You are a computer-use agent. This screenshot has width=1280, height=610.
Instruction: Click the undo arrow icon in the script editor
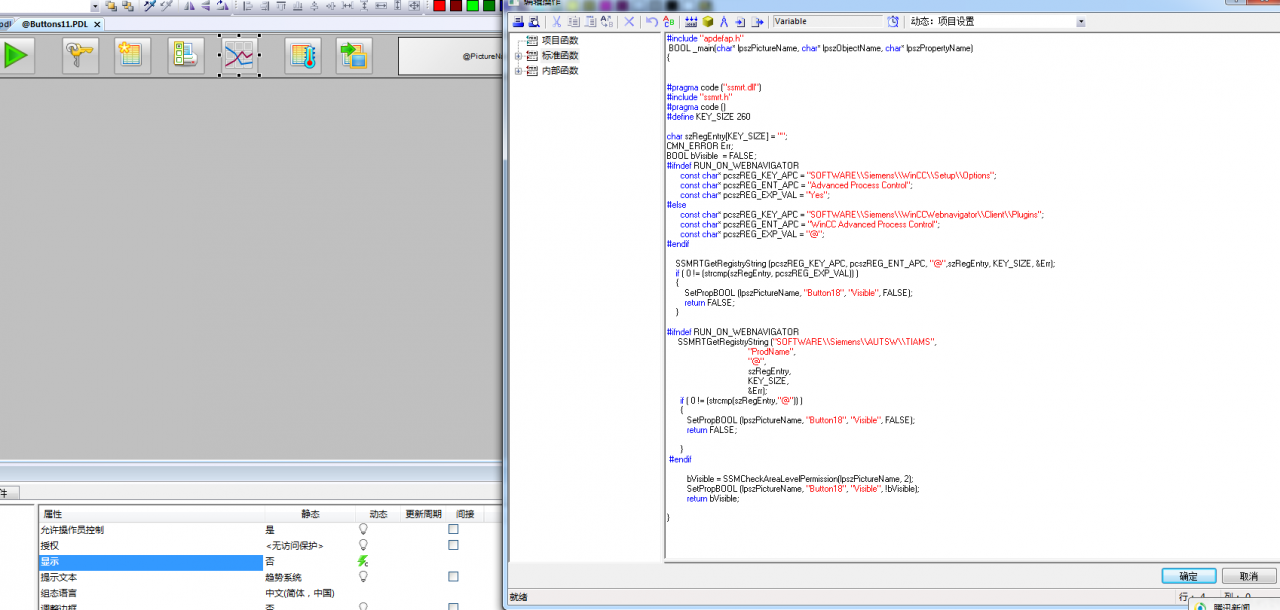pos(652,21)
